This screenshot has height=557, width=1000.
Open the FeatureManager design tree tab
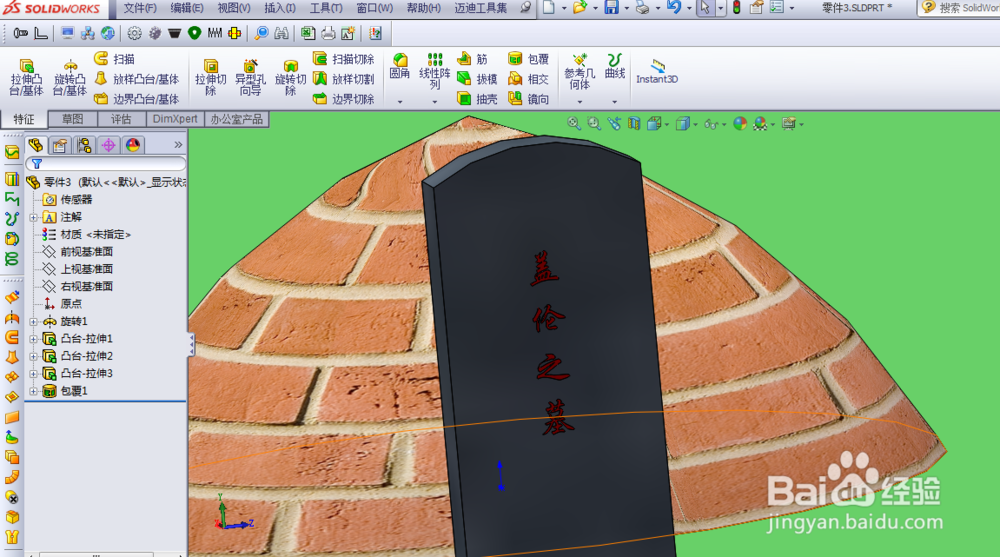click(x=36, y=145)
